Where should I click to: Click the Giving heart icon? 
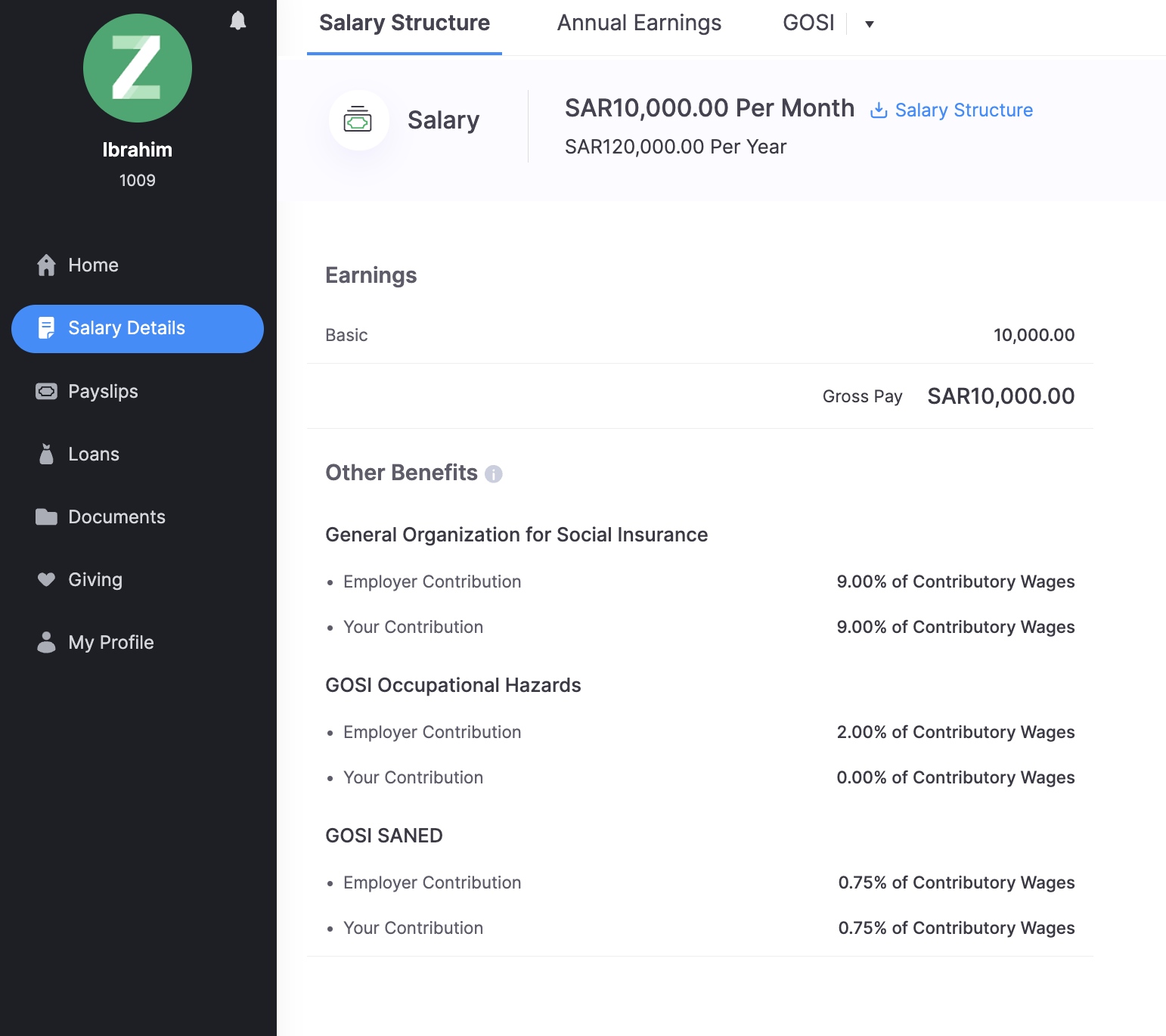(x=46, y=580)
